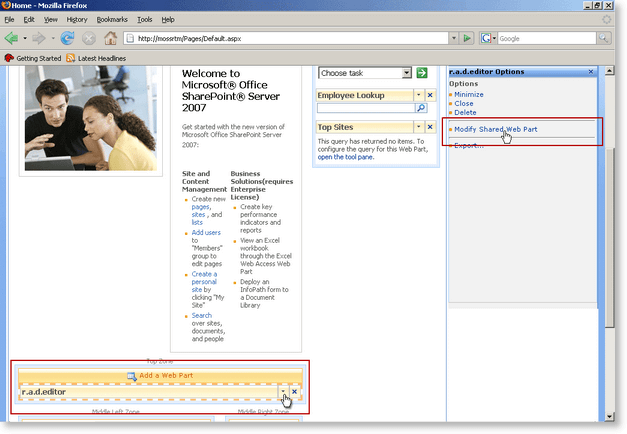627x434 pixels.
Task: Open the View menu
Action: pos(50,19)
